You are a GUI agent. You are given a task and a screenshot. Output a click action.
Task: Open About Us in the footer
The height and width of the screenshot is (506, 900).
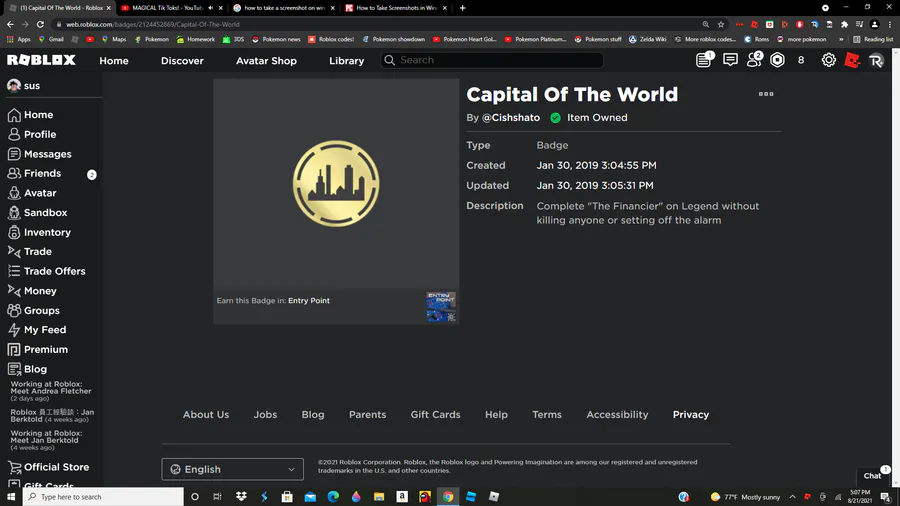coord(205,414)
